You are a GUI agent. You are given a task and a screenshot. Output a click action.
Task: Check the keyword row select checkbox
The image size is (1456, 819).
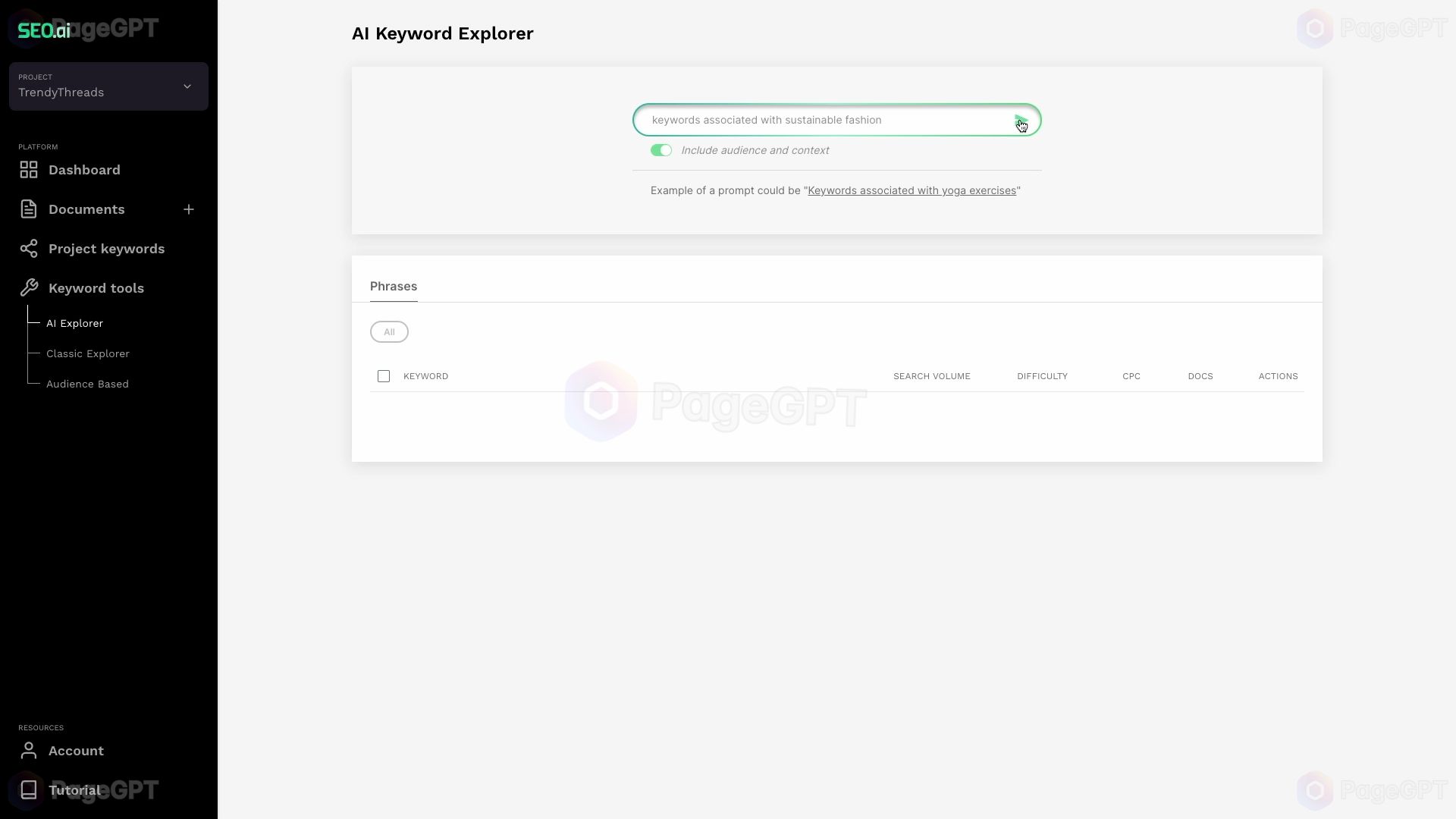383,376
